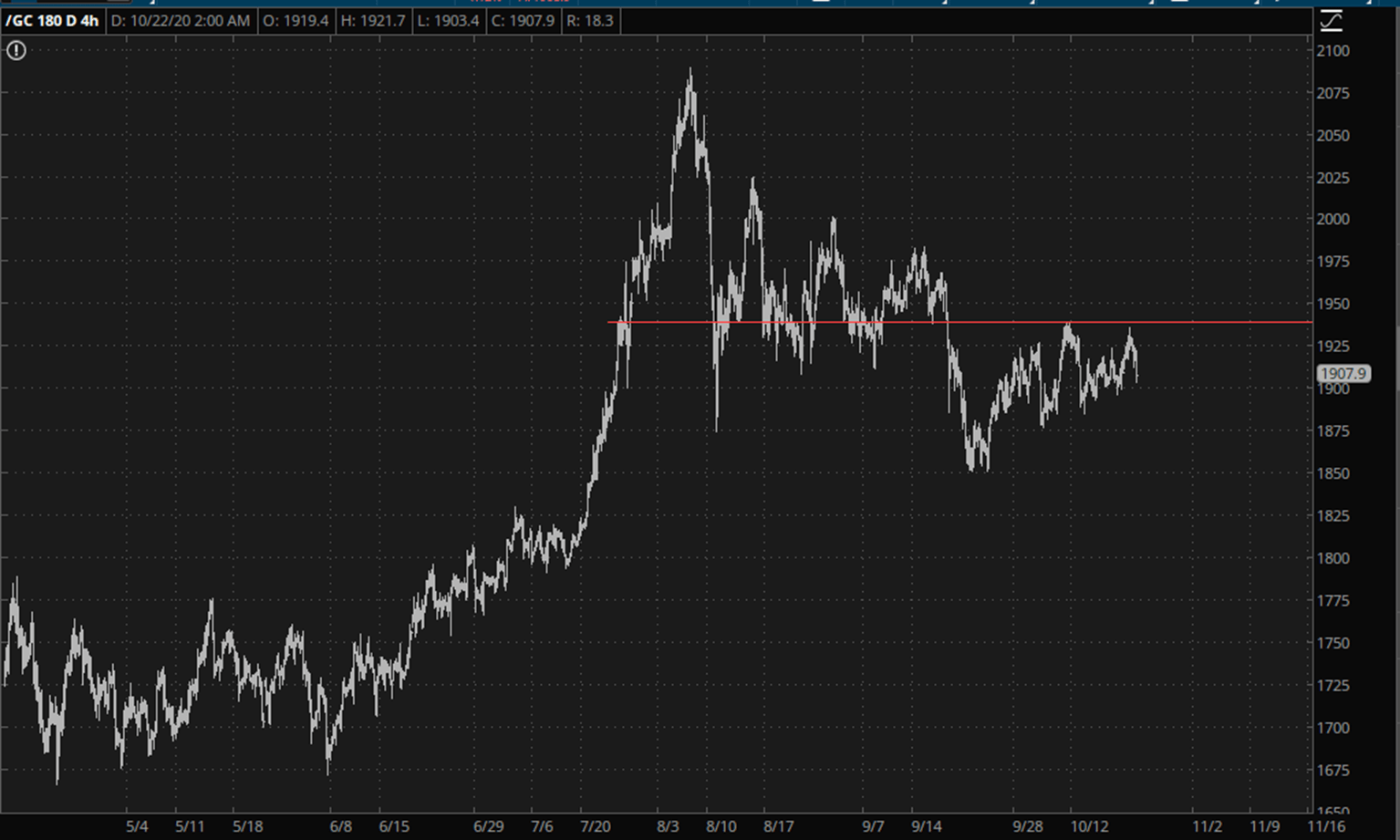This screenshot has width=1400, height=840.
Task: Click the 7/20 date on time axis
Action: pyautogui.click(x=595, y=826)
